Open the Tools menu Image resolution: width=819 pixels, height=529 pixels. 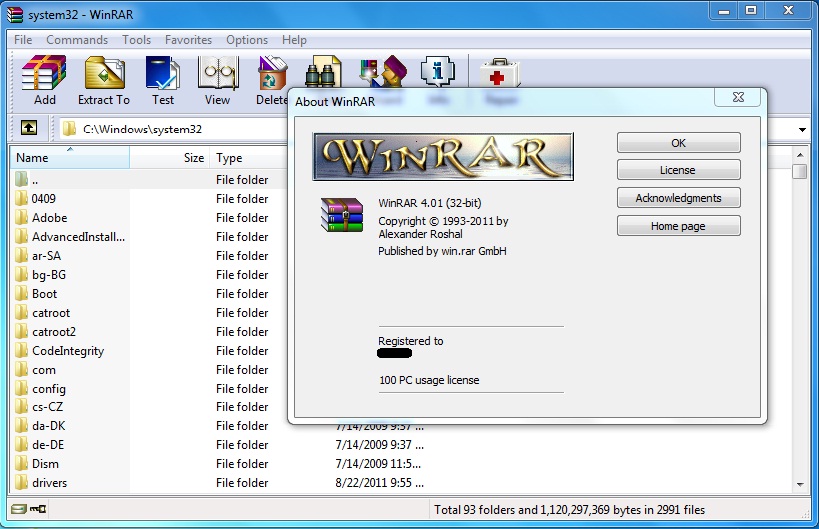[x=136, y=40]
